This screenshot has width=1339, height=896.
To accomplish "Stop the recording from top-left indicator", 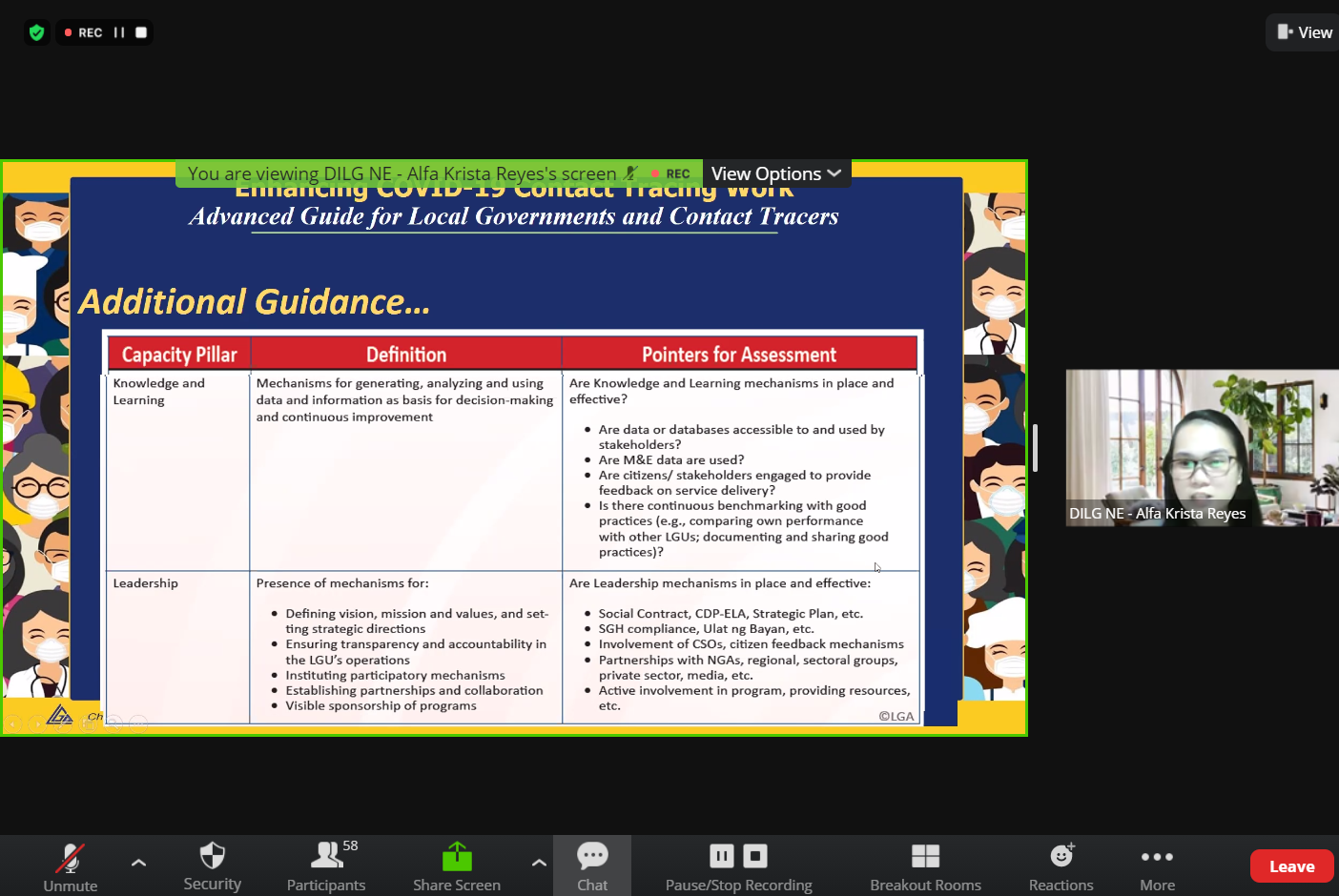I will point(141,32).
